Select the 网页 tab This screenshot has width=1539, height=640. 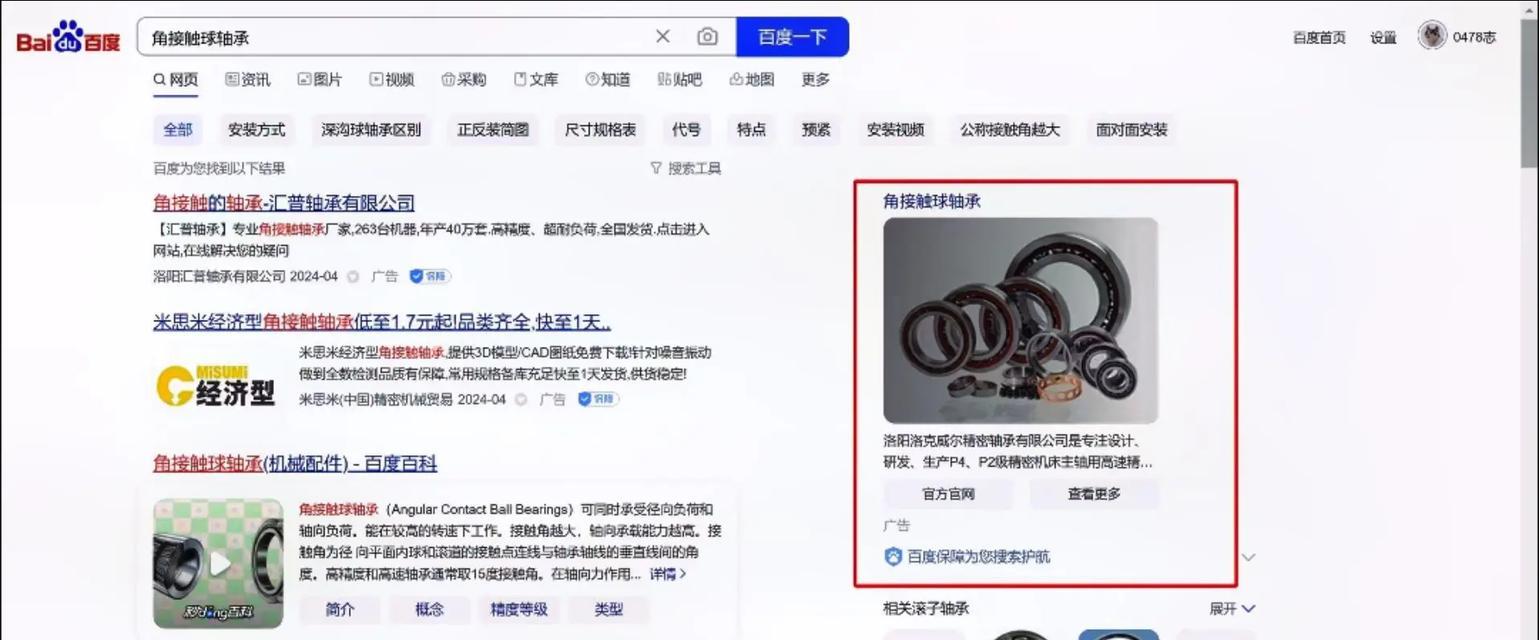[x=176, y=80]
